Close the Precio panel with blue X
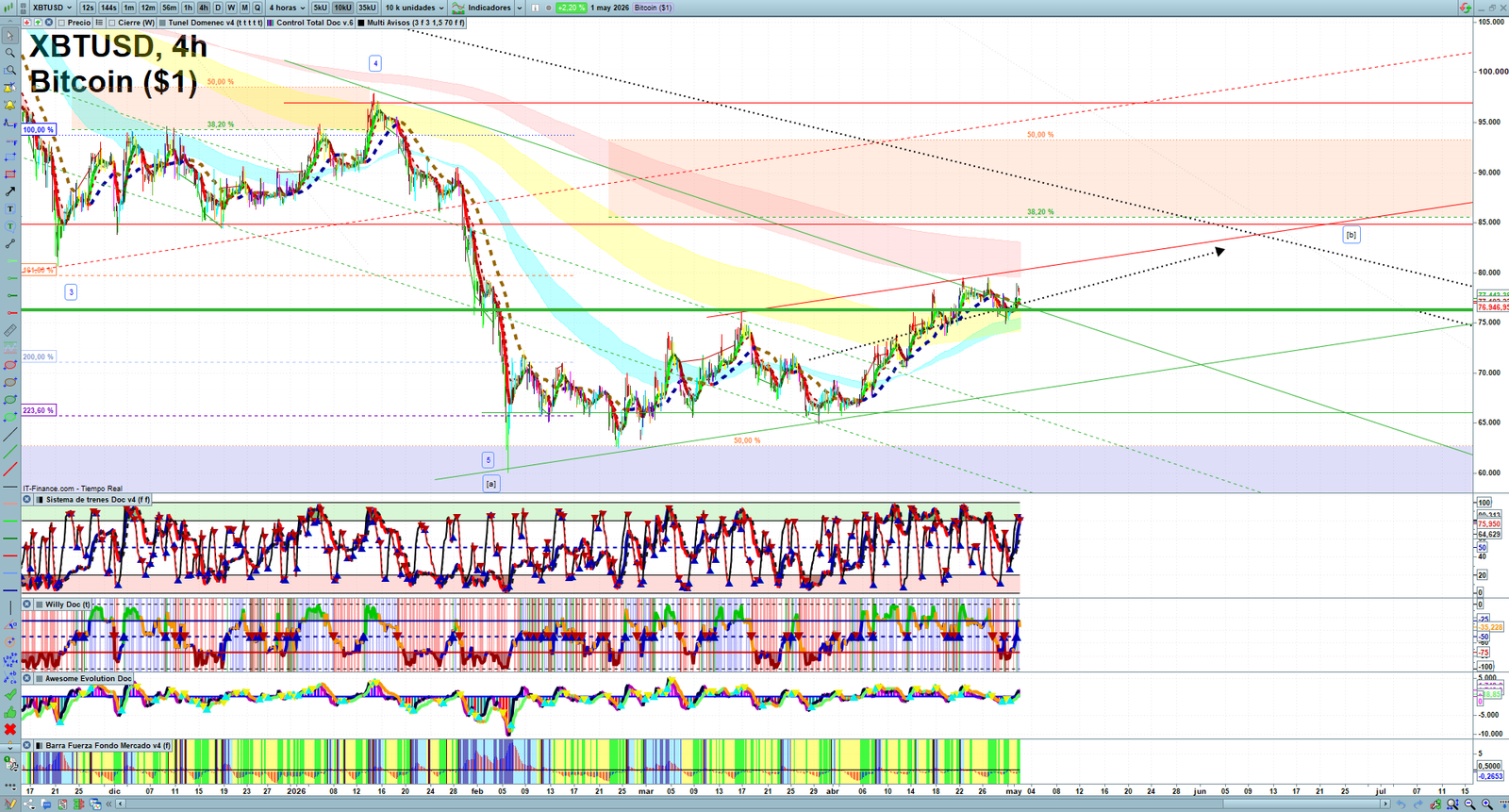The image size is (1509, 812). tap(48, 23)
